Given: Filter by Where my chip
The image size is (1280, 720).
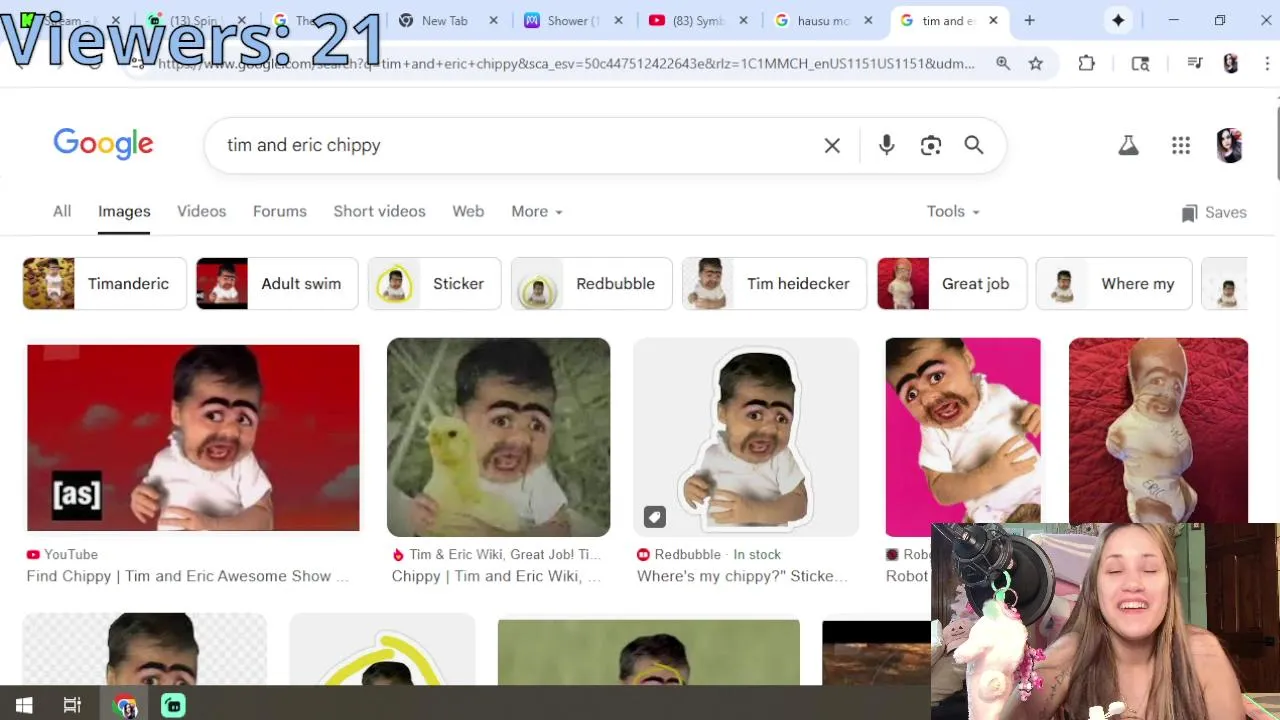Looking at the screenshot, I should [x=1114, y=284].
